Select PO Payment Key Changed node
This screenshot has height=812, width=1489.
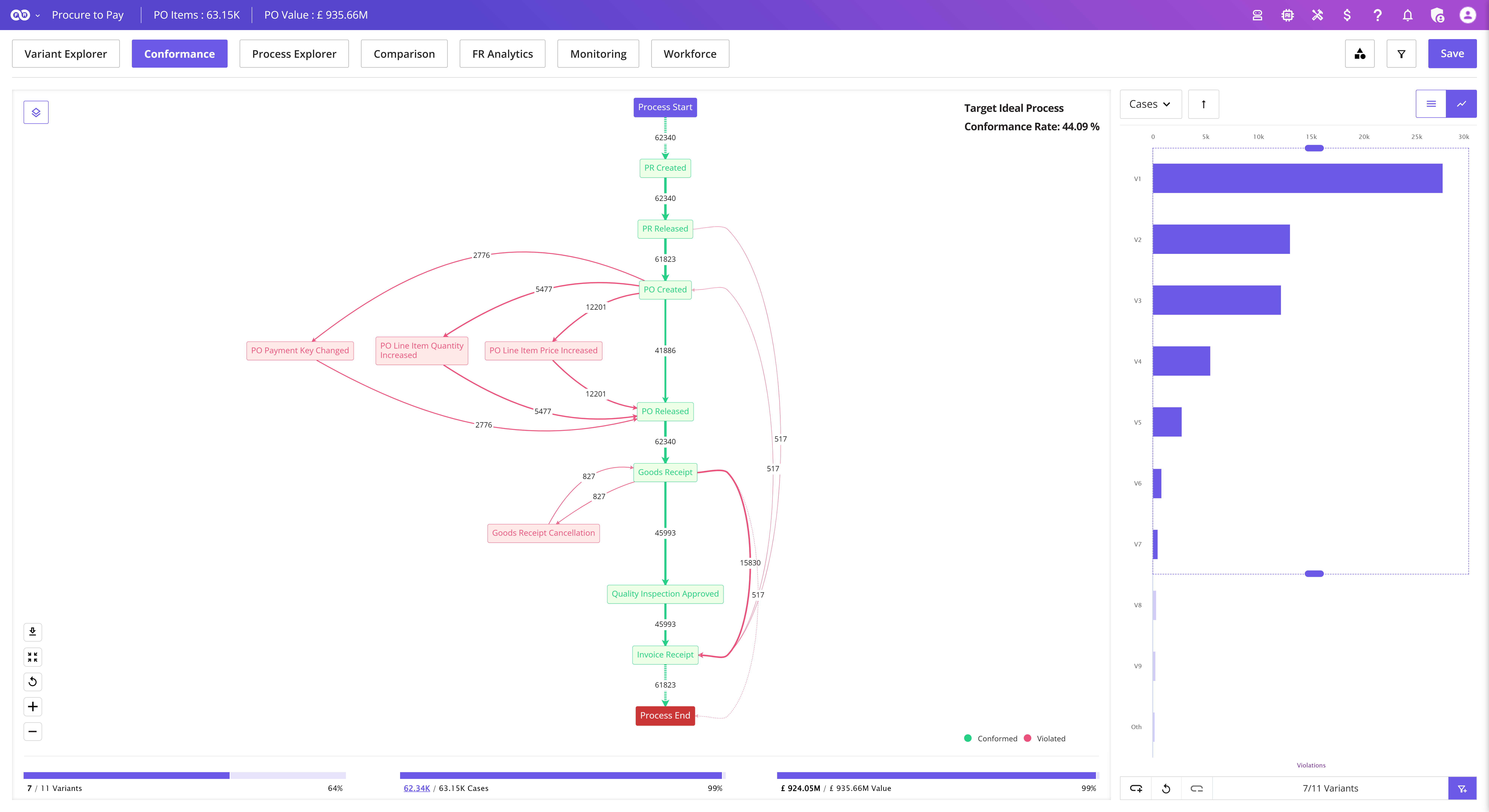click(300, 351)
